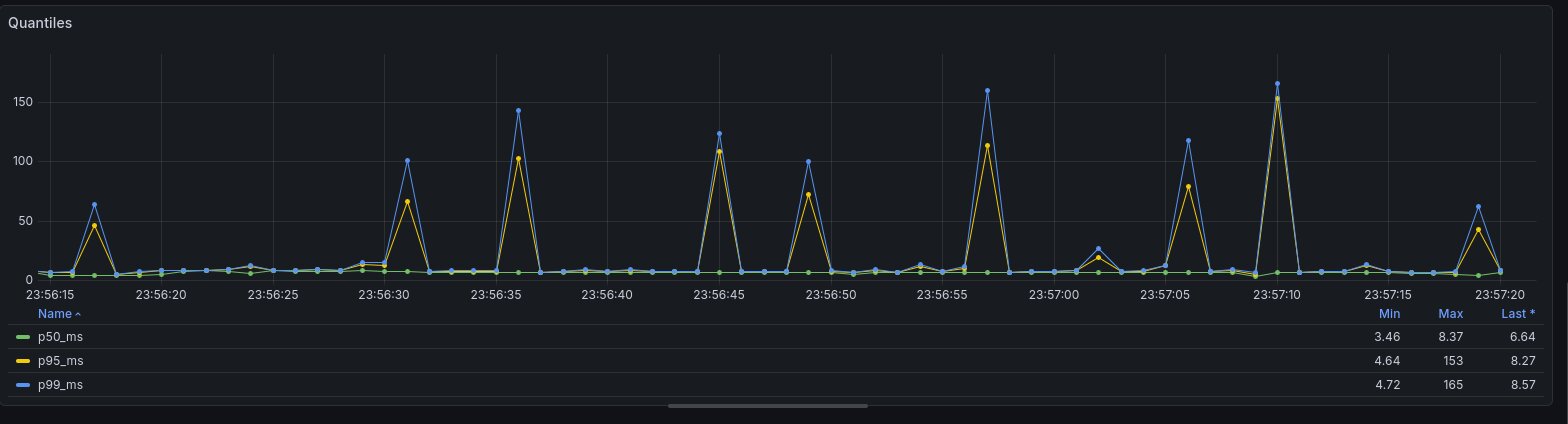Image resolution: width=1568 pixels, height=424 pixels.
Task: Select the horizontal scrollbar below the legend
Action: tap(768, 406)
